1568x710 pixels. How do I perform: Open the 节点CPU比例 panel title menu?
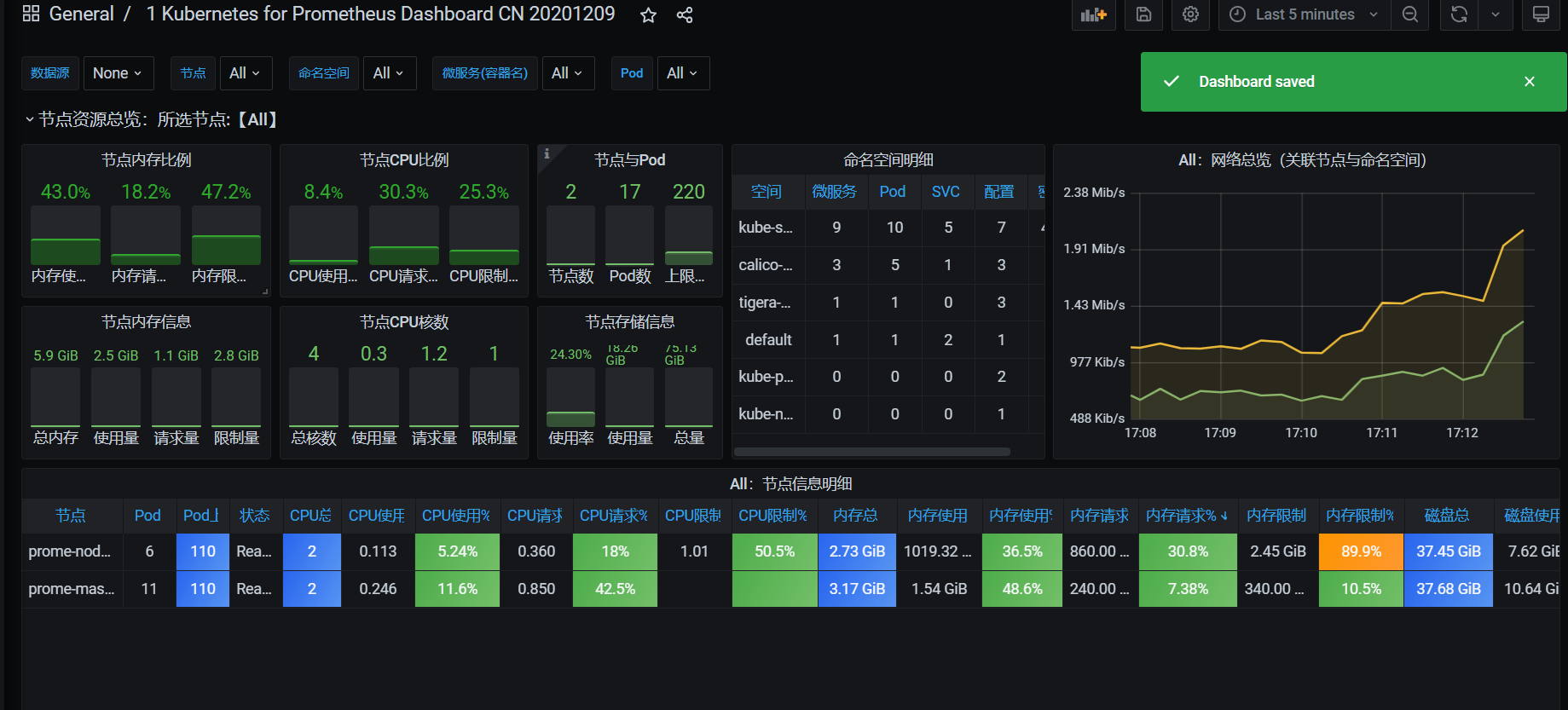coord(404,159)
